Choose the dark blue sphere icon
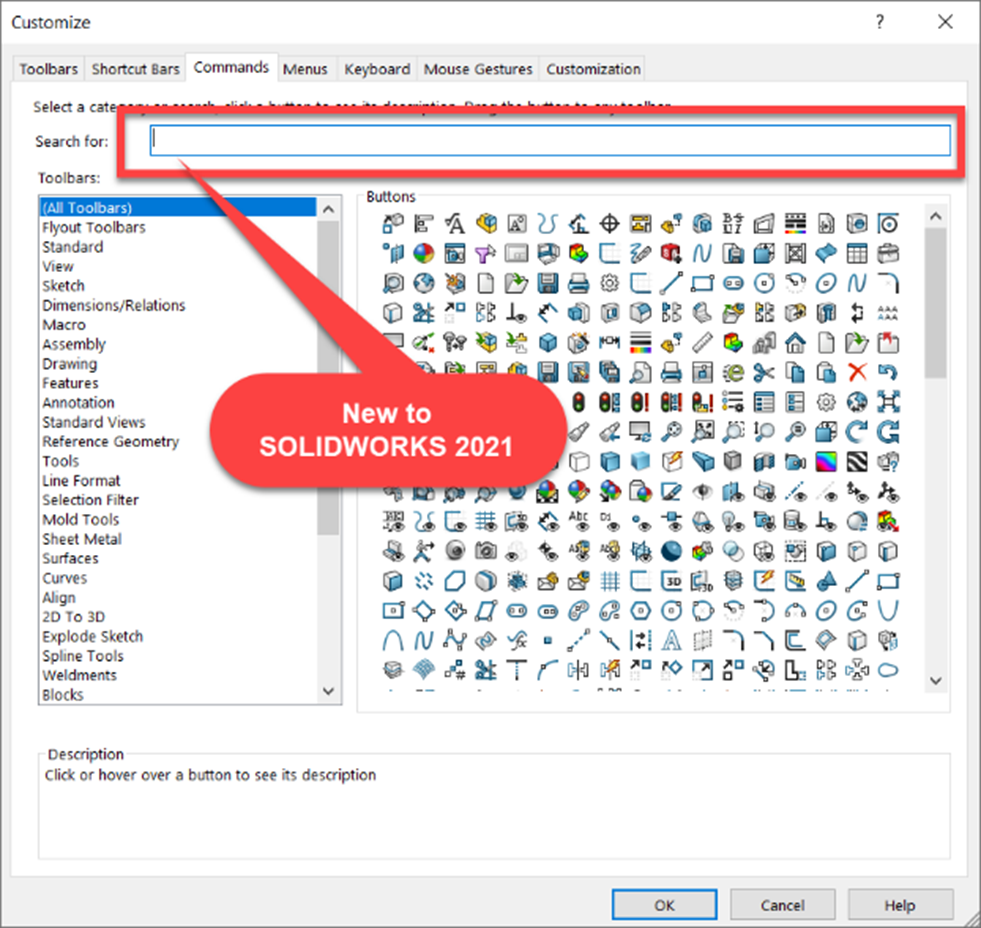 [671, 551]
